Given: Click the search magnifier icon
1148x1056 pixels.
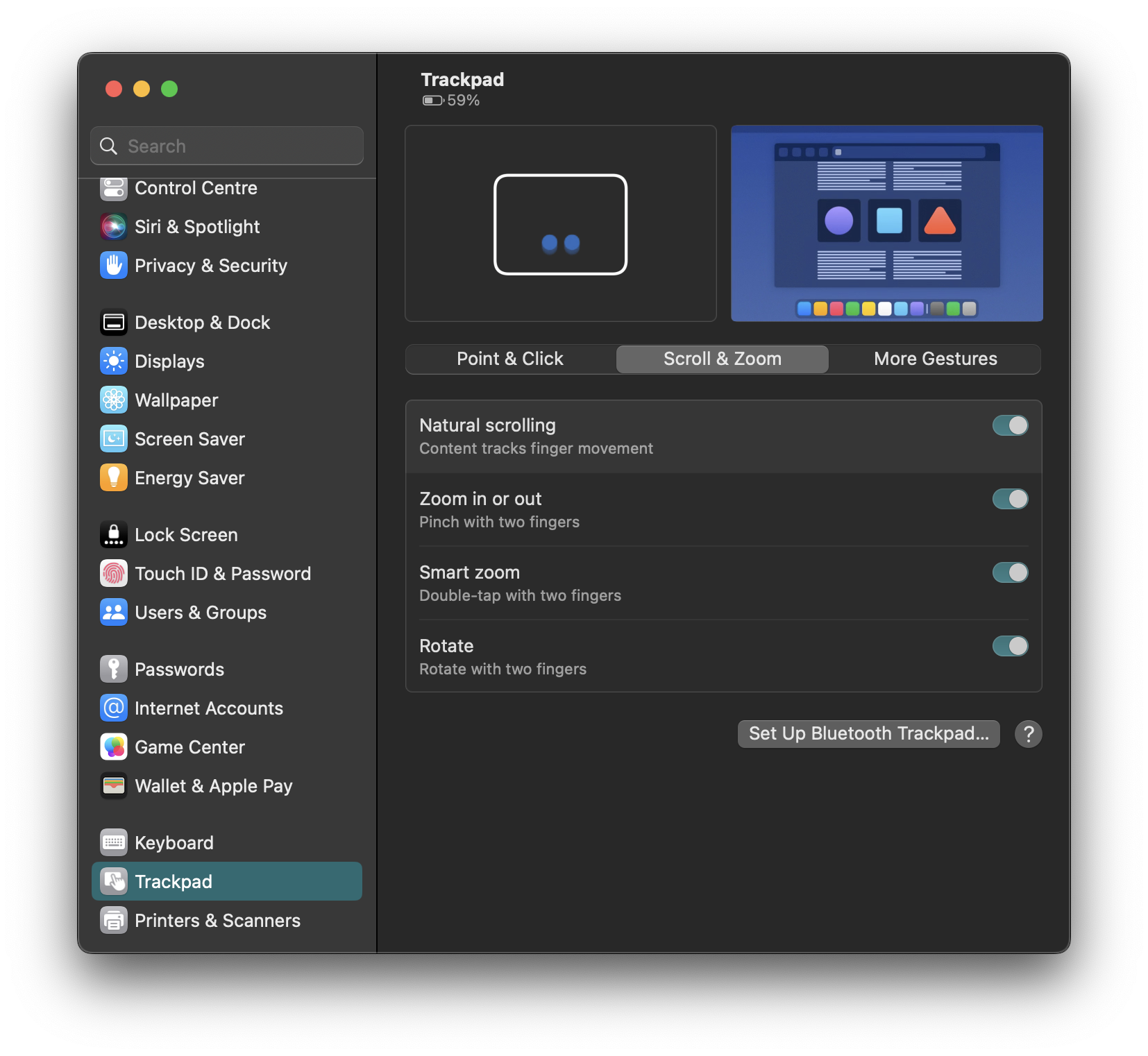Looking at the screenshot, I should [x=109, y=146].
